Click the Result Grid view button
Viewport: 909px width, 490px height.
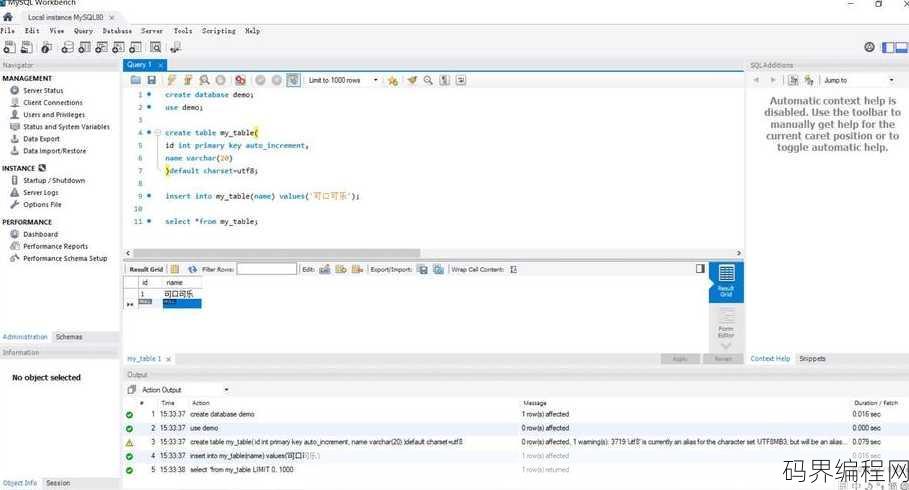tap(726, 282)
